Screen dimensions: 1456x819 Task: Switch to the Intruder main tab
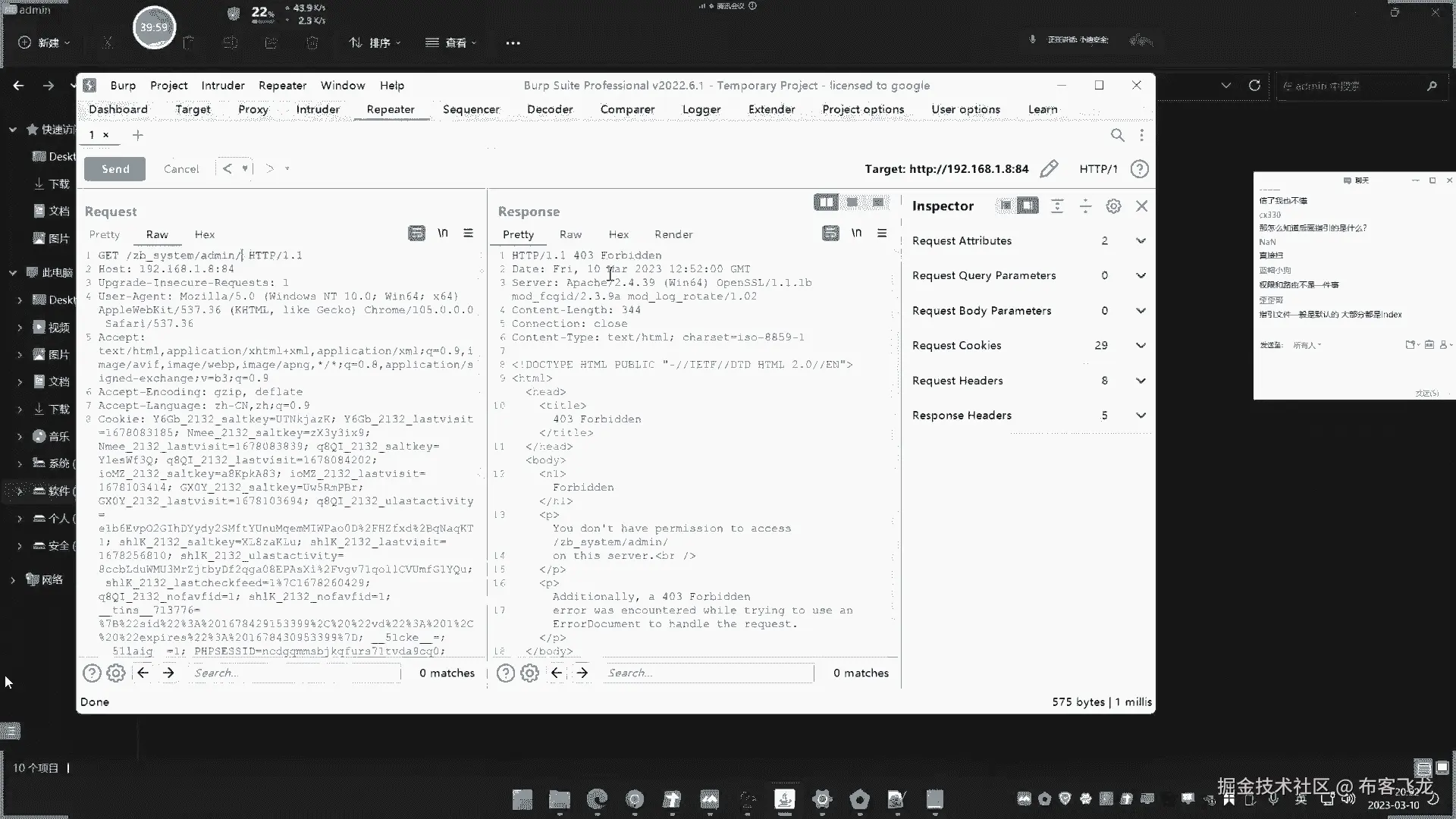pyautogui.click(x=318, y=109)
